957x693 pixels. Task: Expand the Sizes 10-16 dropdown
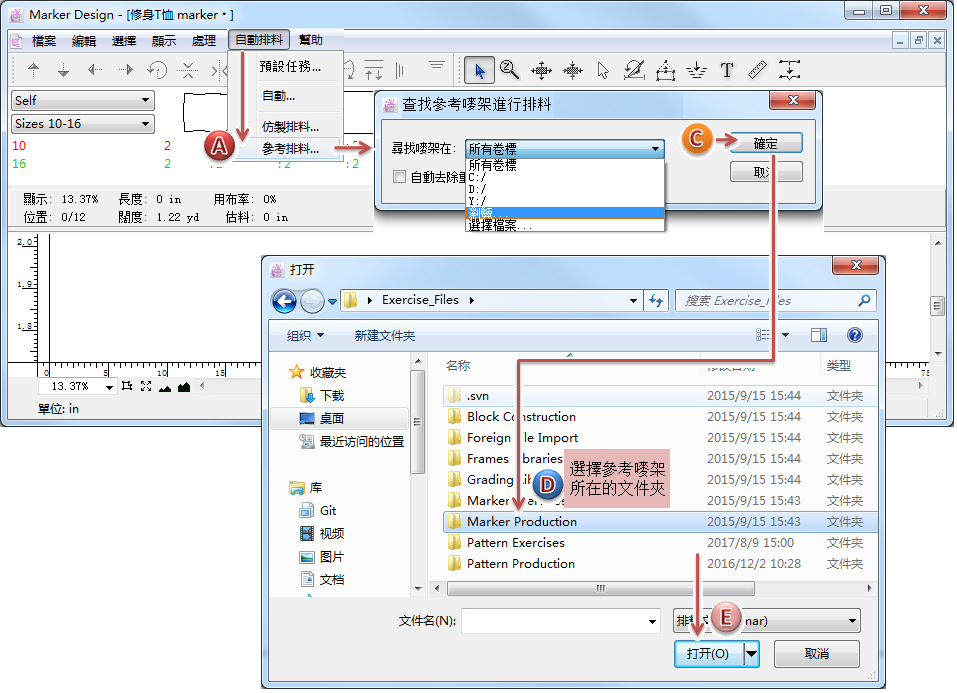click(82, 124)
